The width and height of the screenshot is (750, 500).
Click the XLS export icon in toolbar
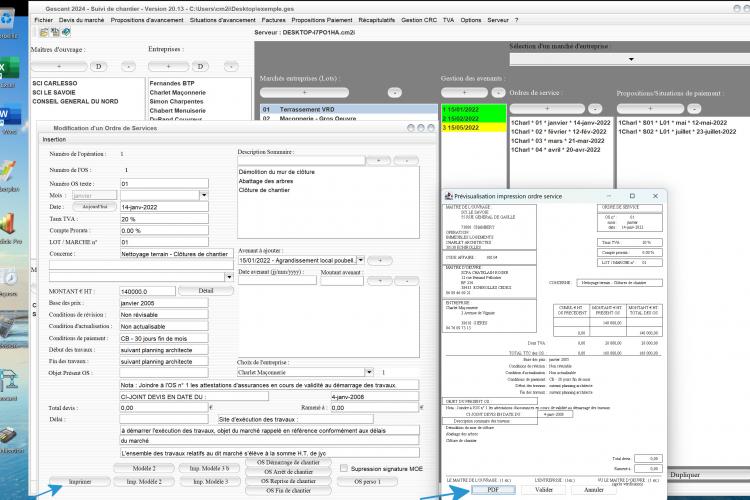55,33
